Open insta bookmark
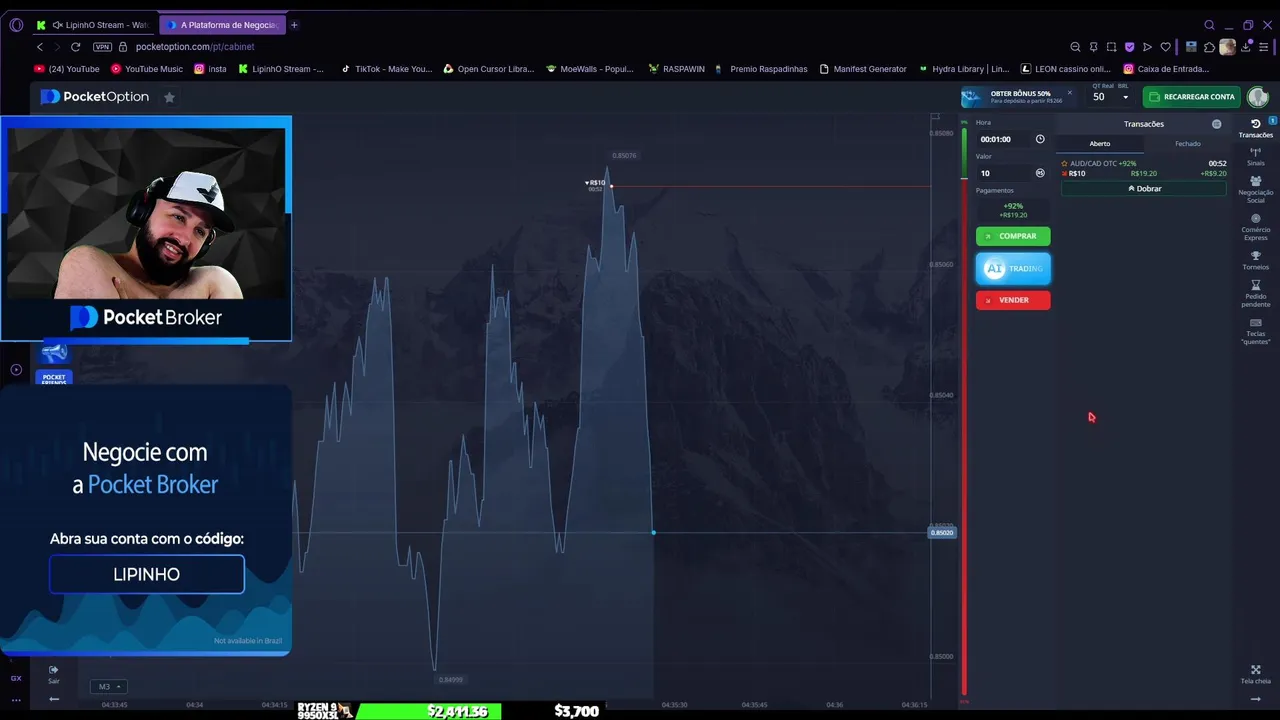This screenshot has width=1280, height=720. click(211, 69)
